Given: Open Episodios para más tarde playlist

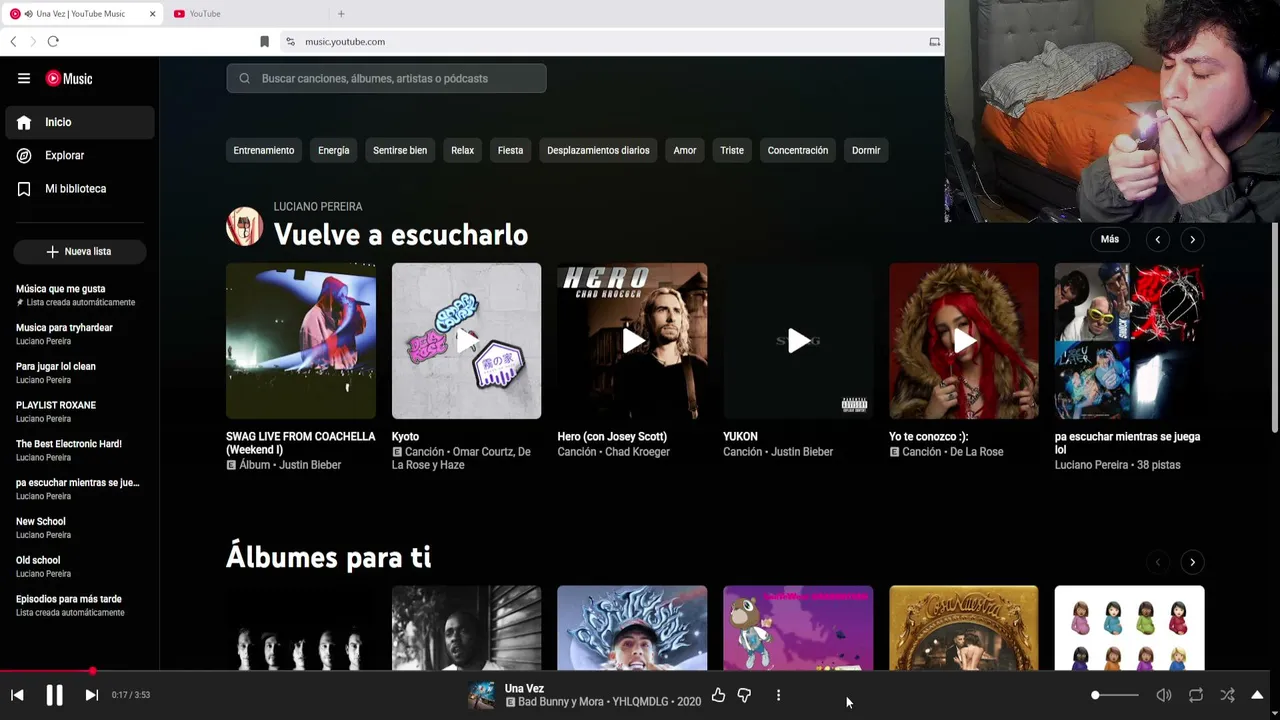Looking at the screenshot, I should [x=78, y=605].
